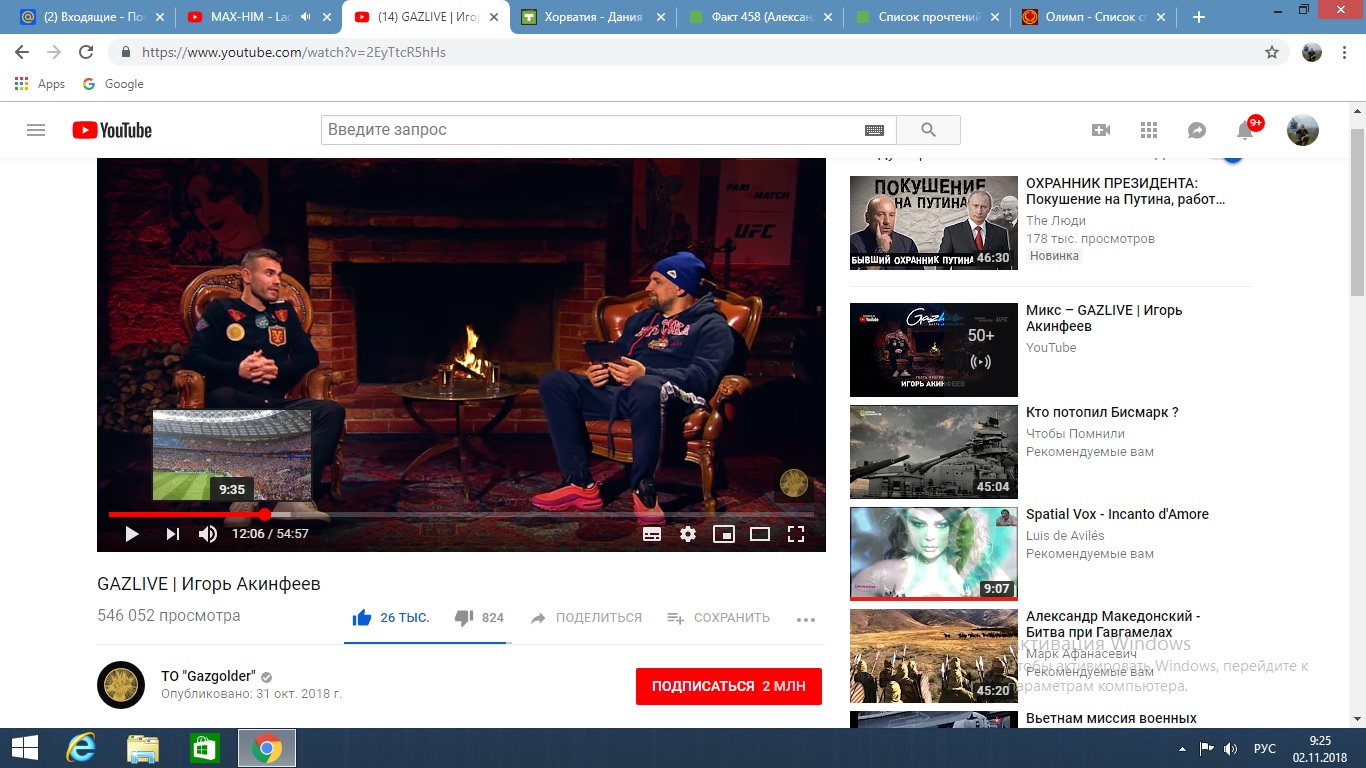The height and width of the screenshot is (768, 1366).
Task: Click the search magnifier button
Action: 928,130
